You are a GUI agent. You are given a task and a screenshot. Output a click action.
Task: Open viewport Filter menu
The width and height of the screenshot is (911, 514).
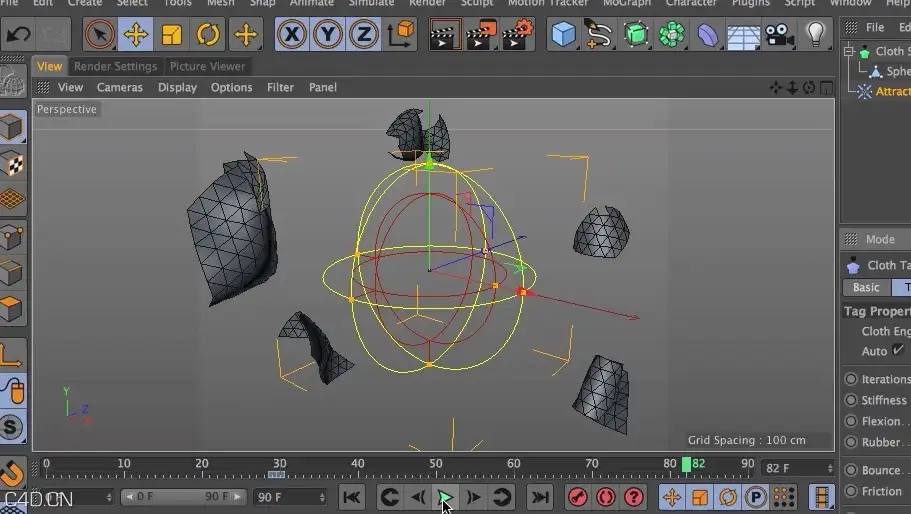[x=280, y=87]
